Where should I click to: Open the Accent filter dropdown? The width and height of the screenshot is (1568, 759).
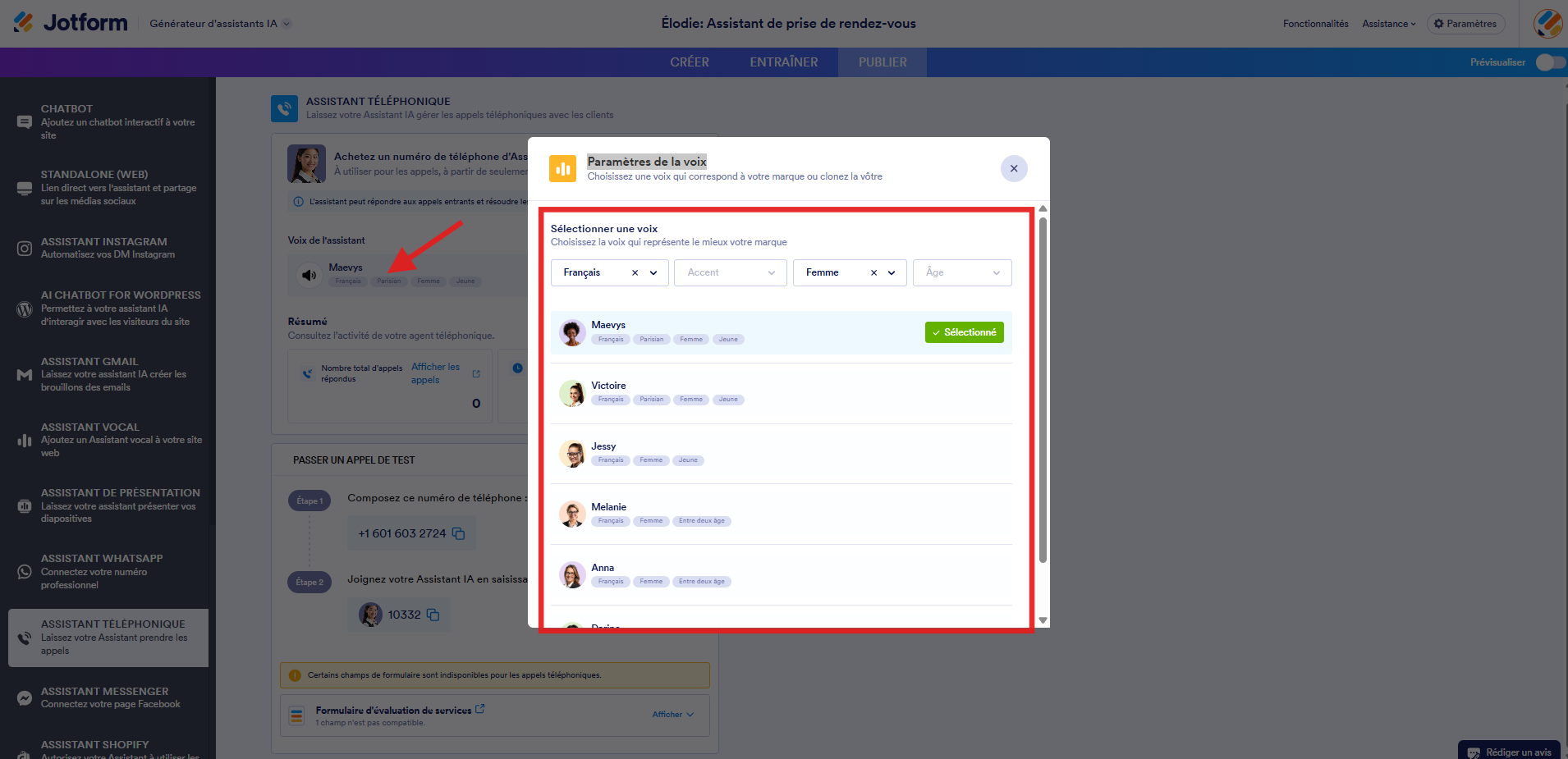tap(731, 272)
